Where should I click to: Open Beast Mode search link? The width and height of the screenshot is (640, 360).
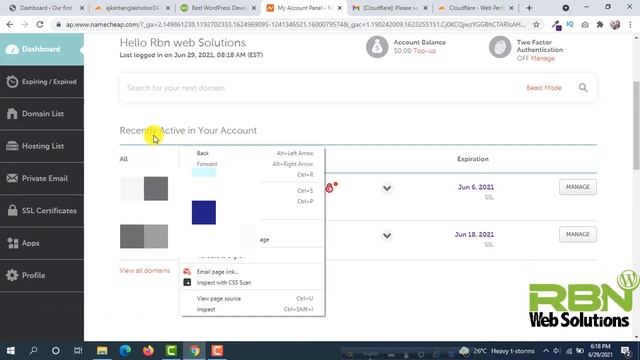tap(544, 88)
